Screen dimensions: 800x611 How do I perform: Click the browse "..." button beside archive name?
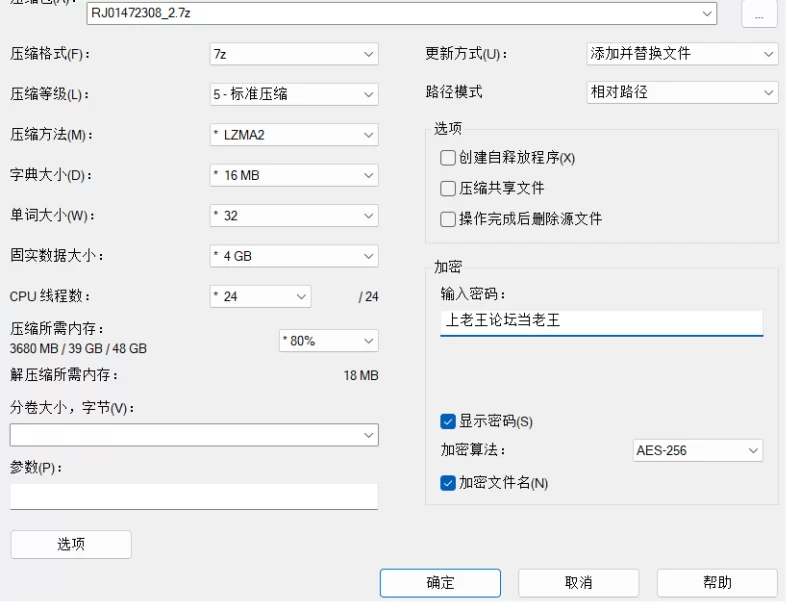pos(759,14)
